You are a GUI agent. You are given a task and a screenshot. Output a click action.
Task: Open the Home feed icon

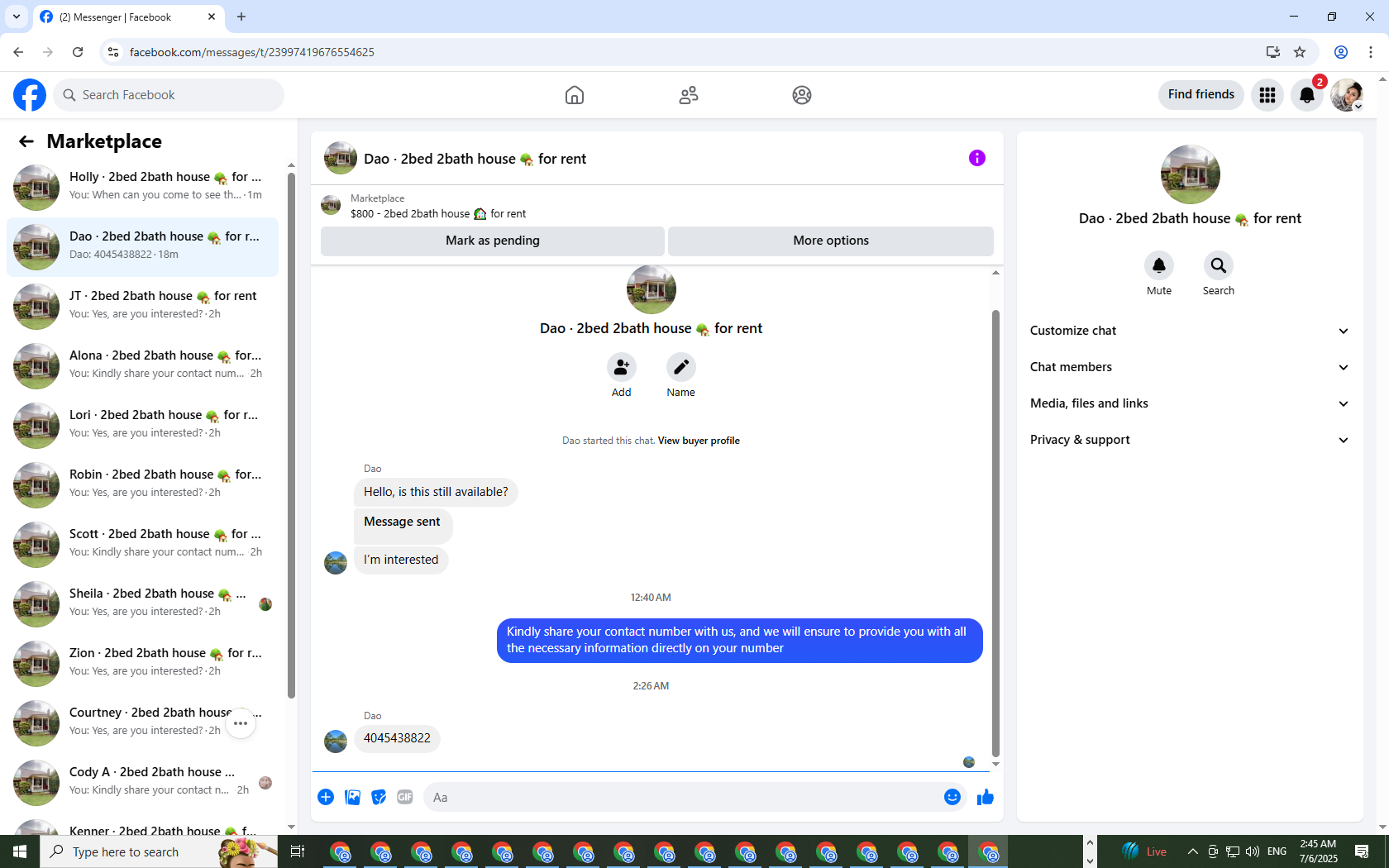(x=575, y=95)
